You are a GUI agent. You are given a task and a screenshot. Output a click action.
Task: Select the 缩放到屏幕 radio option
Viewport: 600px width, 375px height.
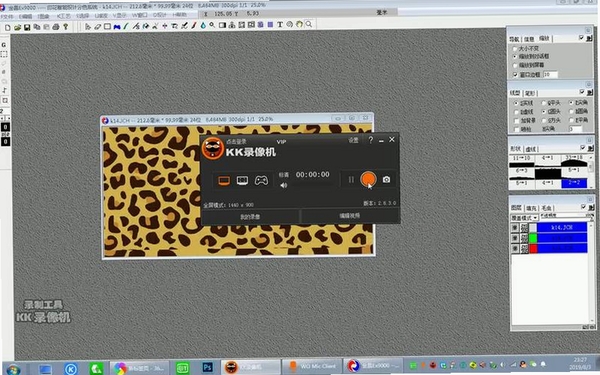[515, 65]
